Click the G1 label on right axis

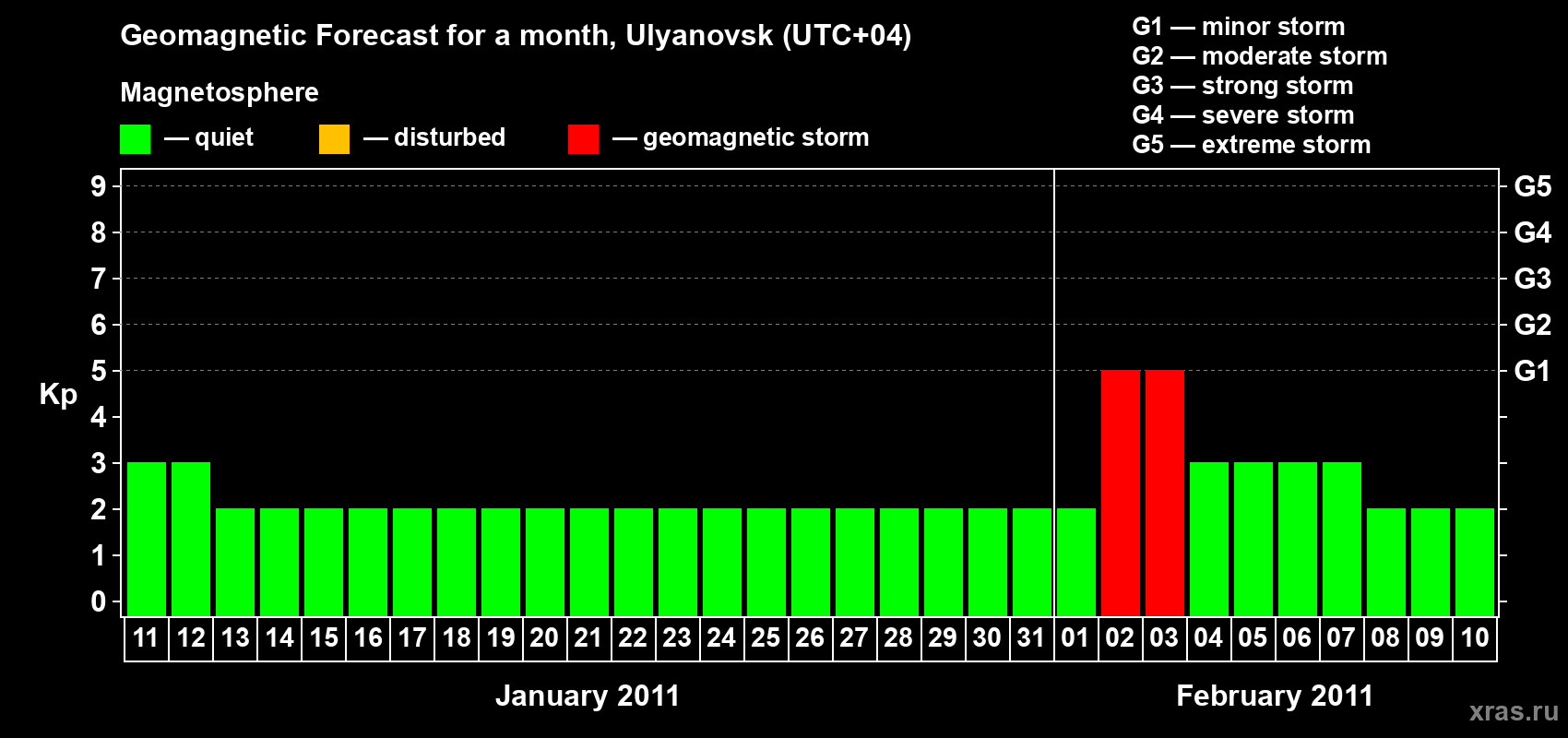click(x=1533, y=371)
